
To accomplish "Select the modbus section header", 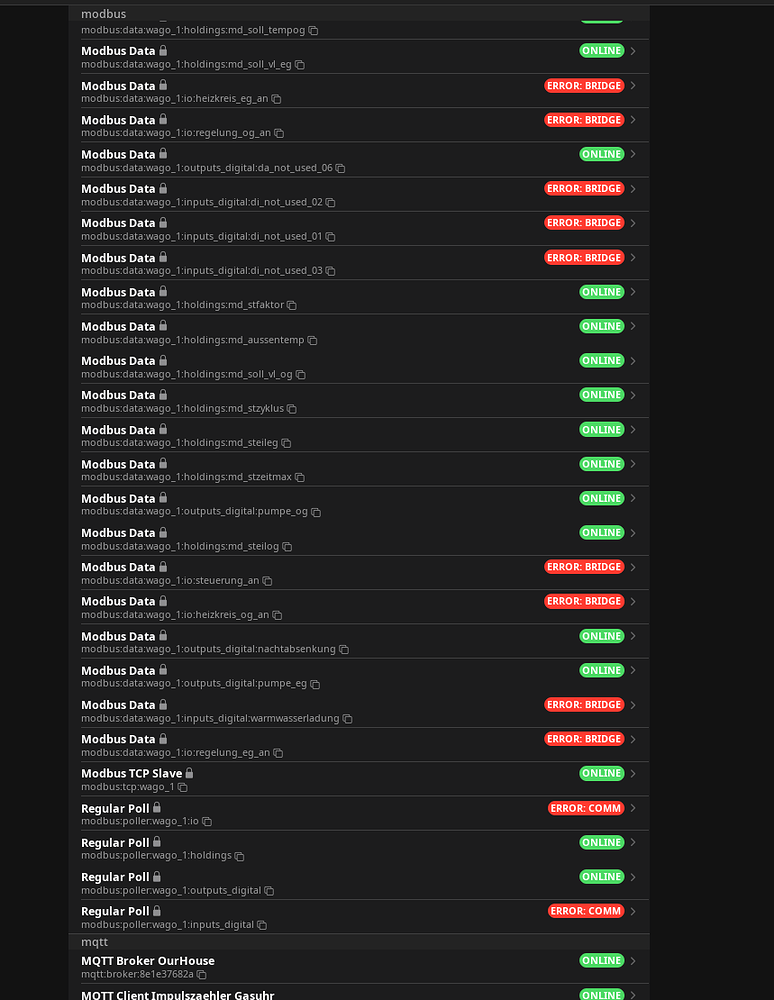I will tap(103, 13).
